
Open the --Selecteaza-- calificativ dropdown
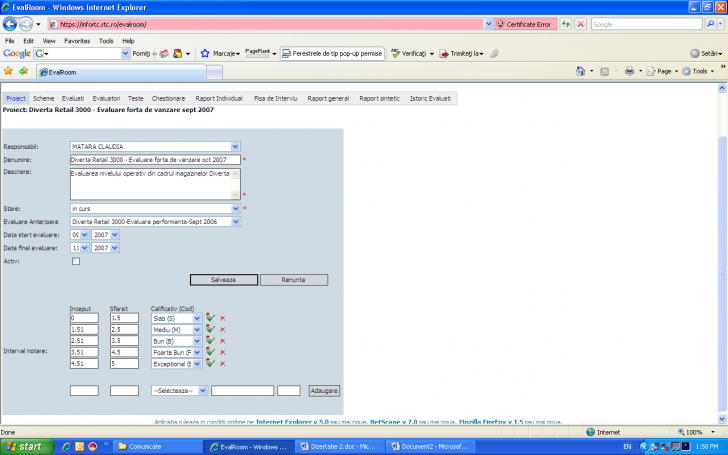pos(202,390)
